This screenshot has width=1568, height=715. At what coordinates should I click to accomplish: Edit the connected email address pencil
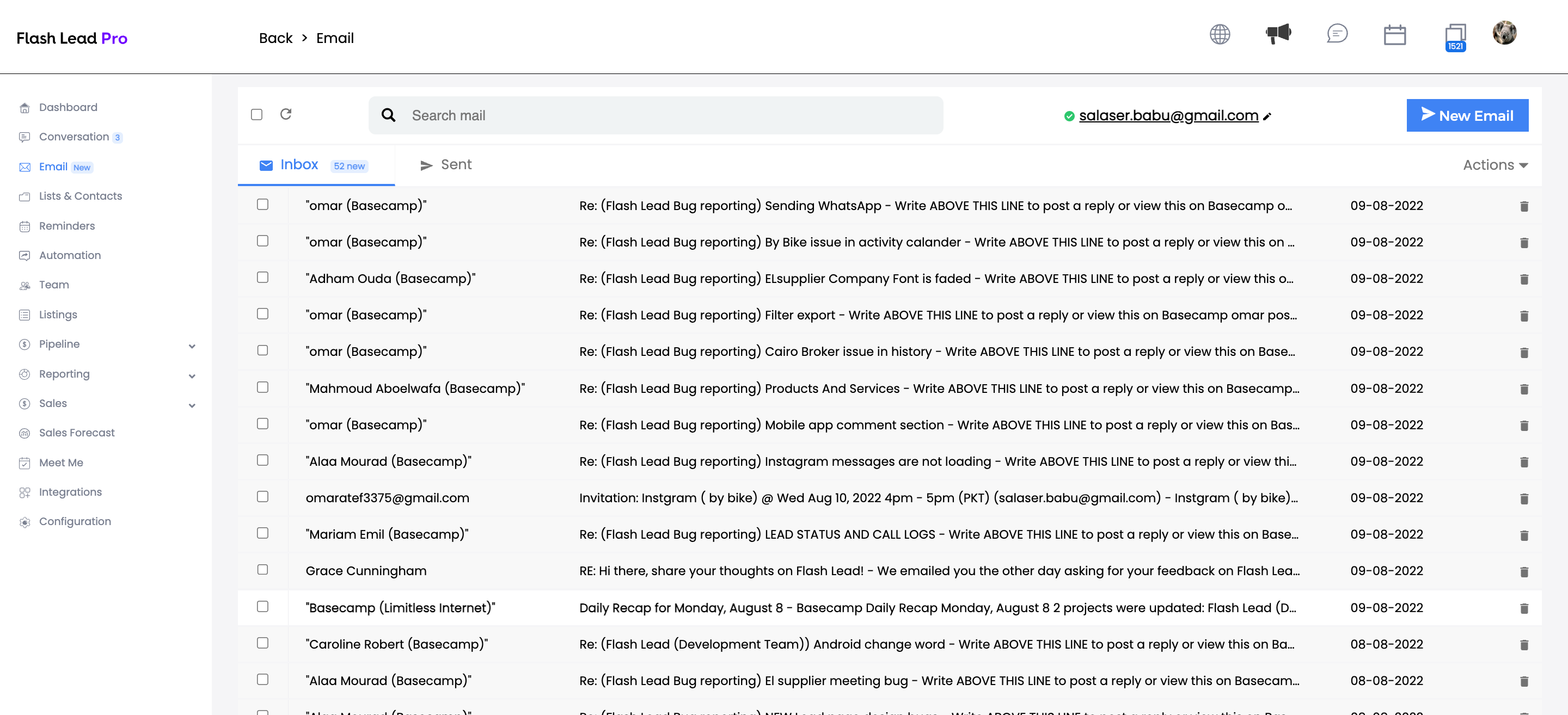1267,116
